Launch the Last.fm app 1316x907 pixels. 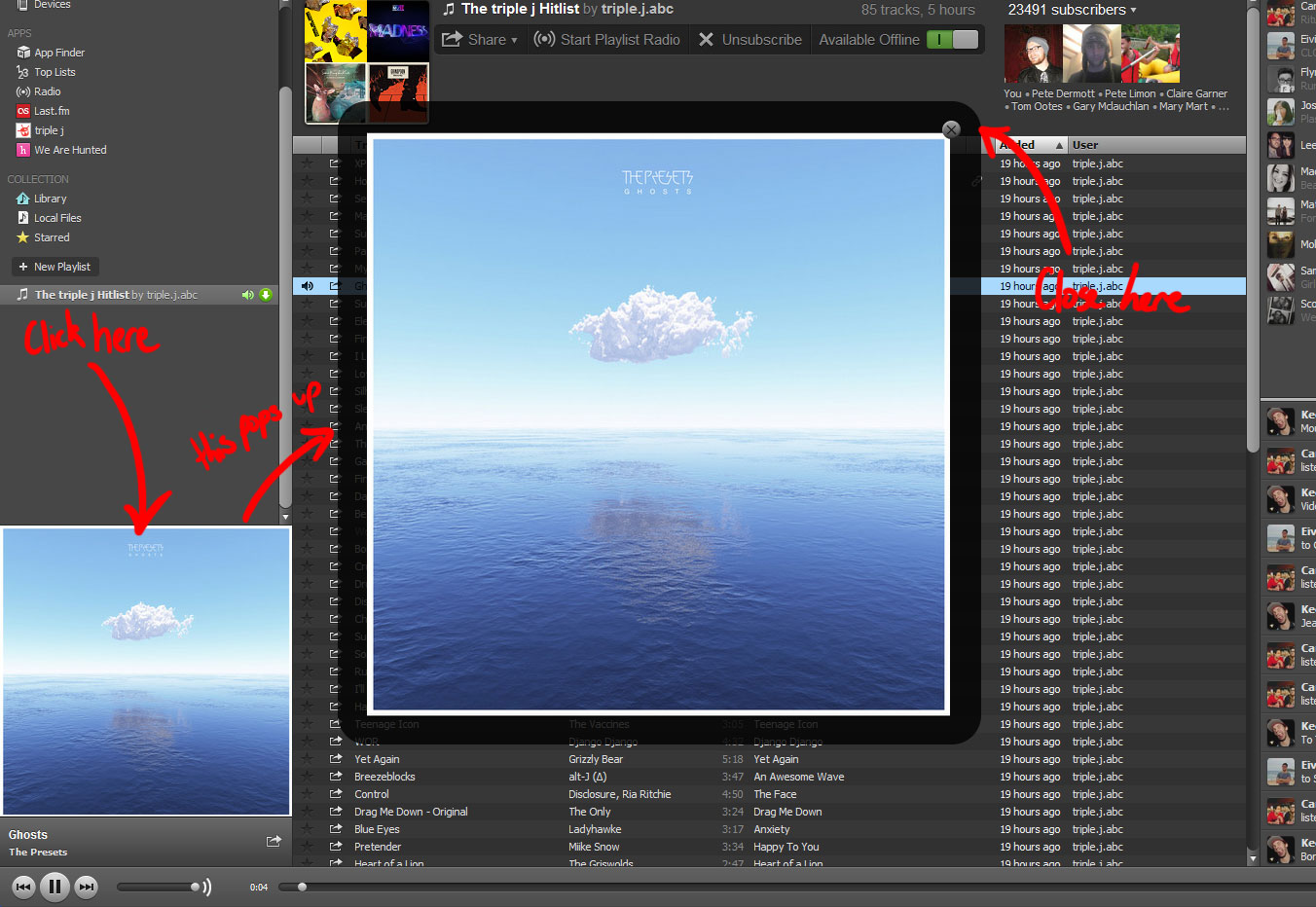point(48,110)
